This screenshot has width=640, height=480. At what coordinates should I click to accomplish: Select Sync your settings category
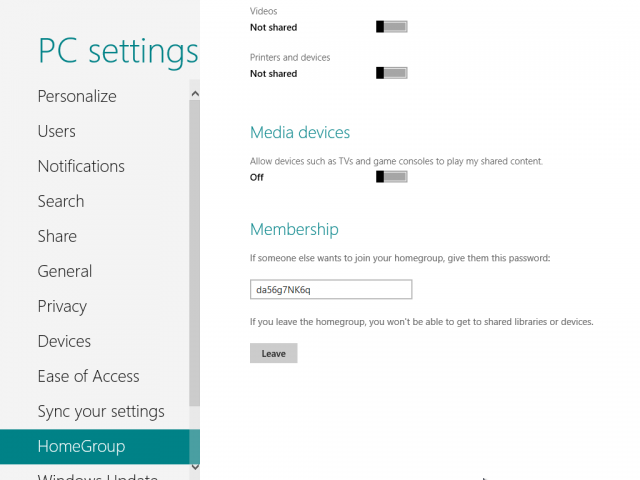coord(101,411)
